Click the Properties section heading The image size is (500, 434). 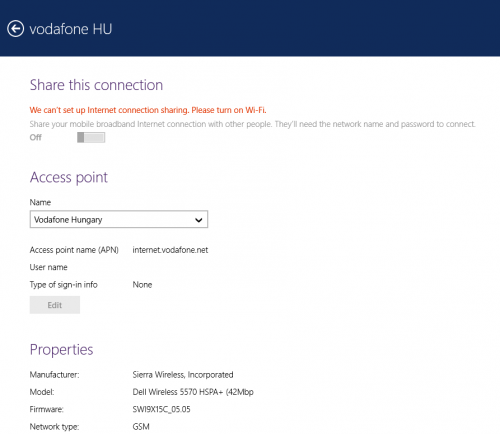tap(61, 350)
